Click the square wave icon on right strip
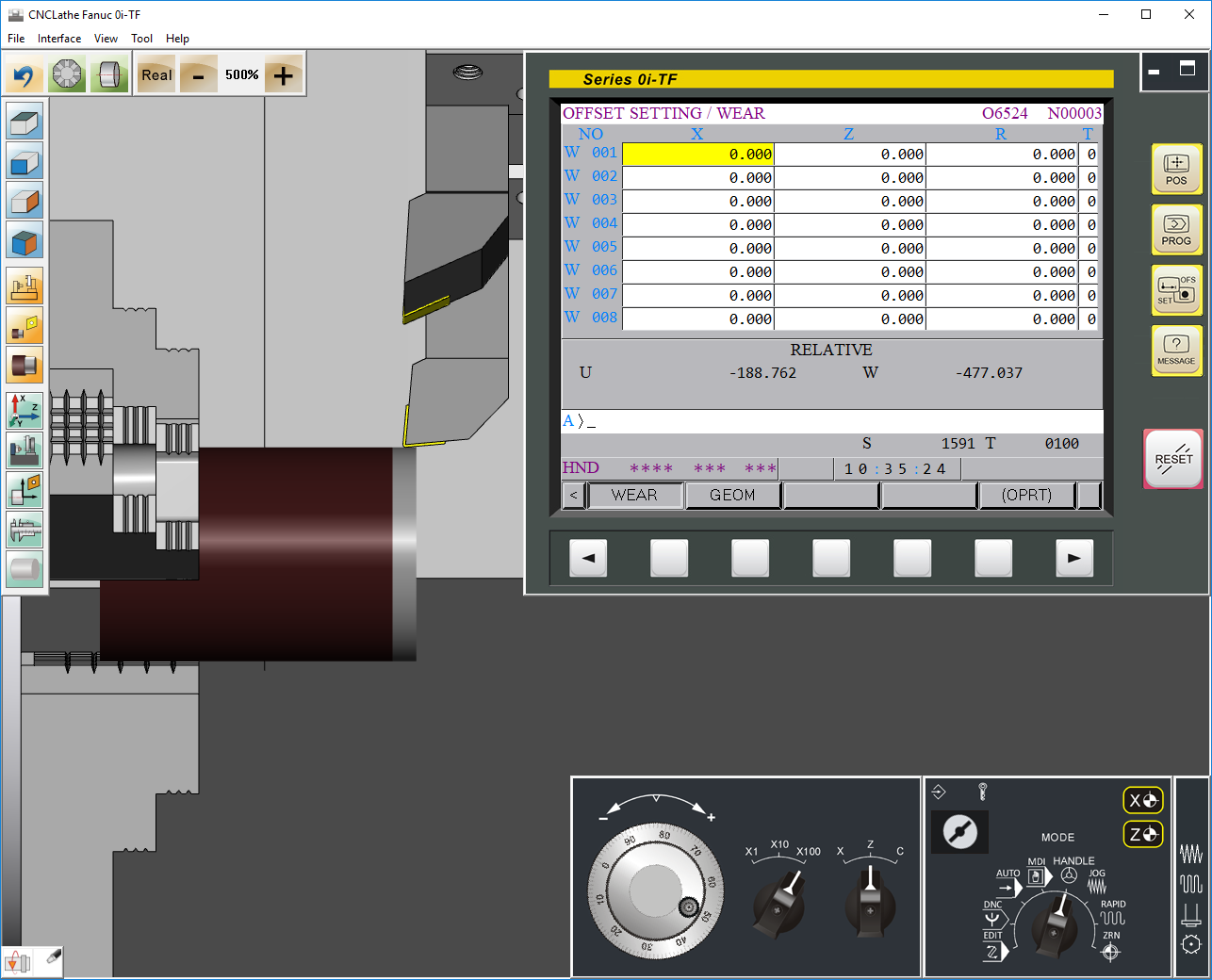1212x980 pixels. coord(1191,884)
